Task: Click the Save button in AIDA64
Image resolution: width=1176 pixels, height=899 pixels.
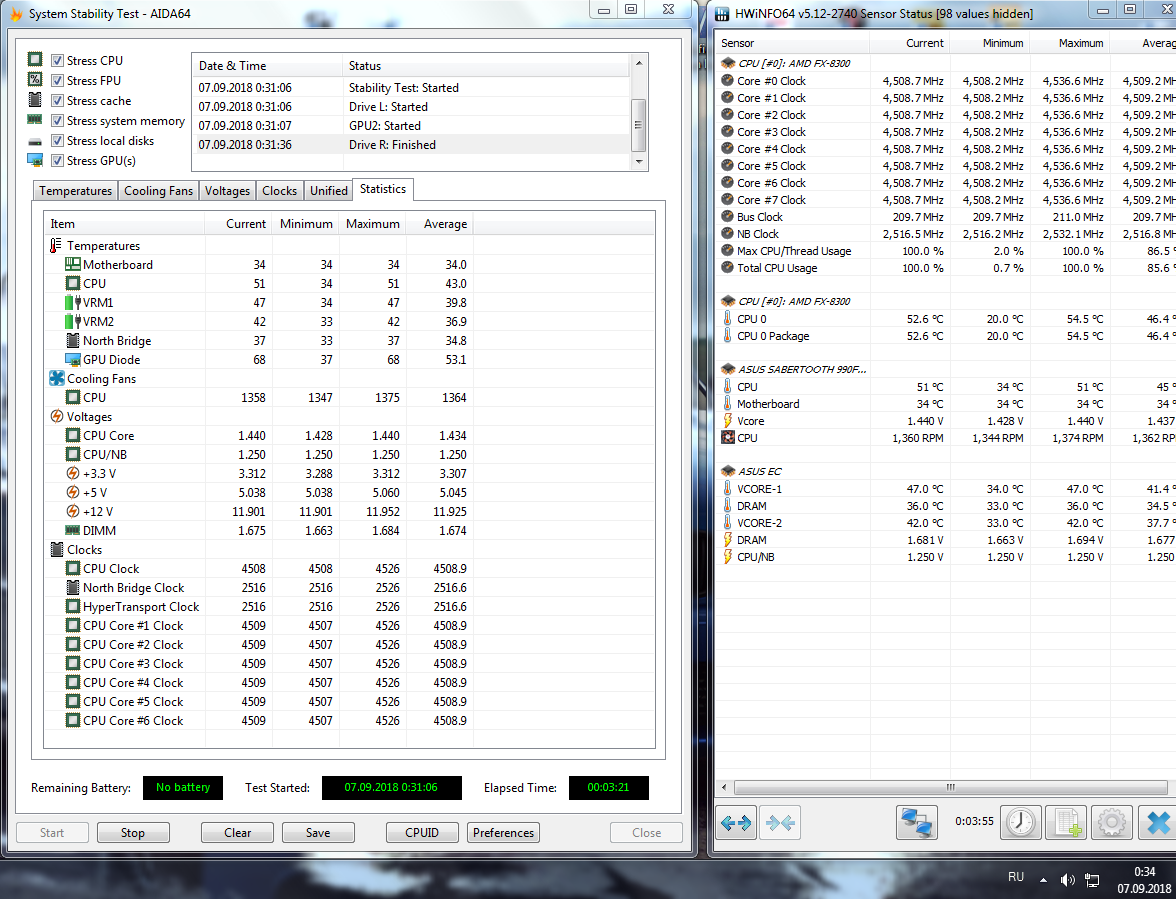Action: click(318, 832)
